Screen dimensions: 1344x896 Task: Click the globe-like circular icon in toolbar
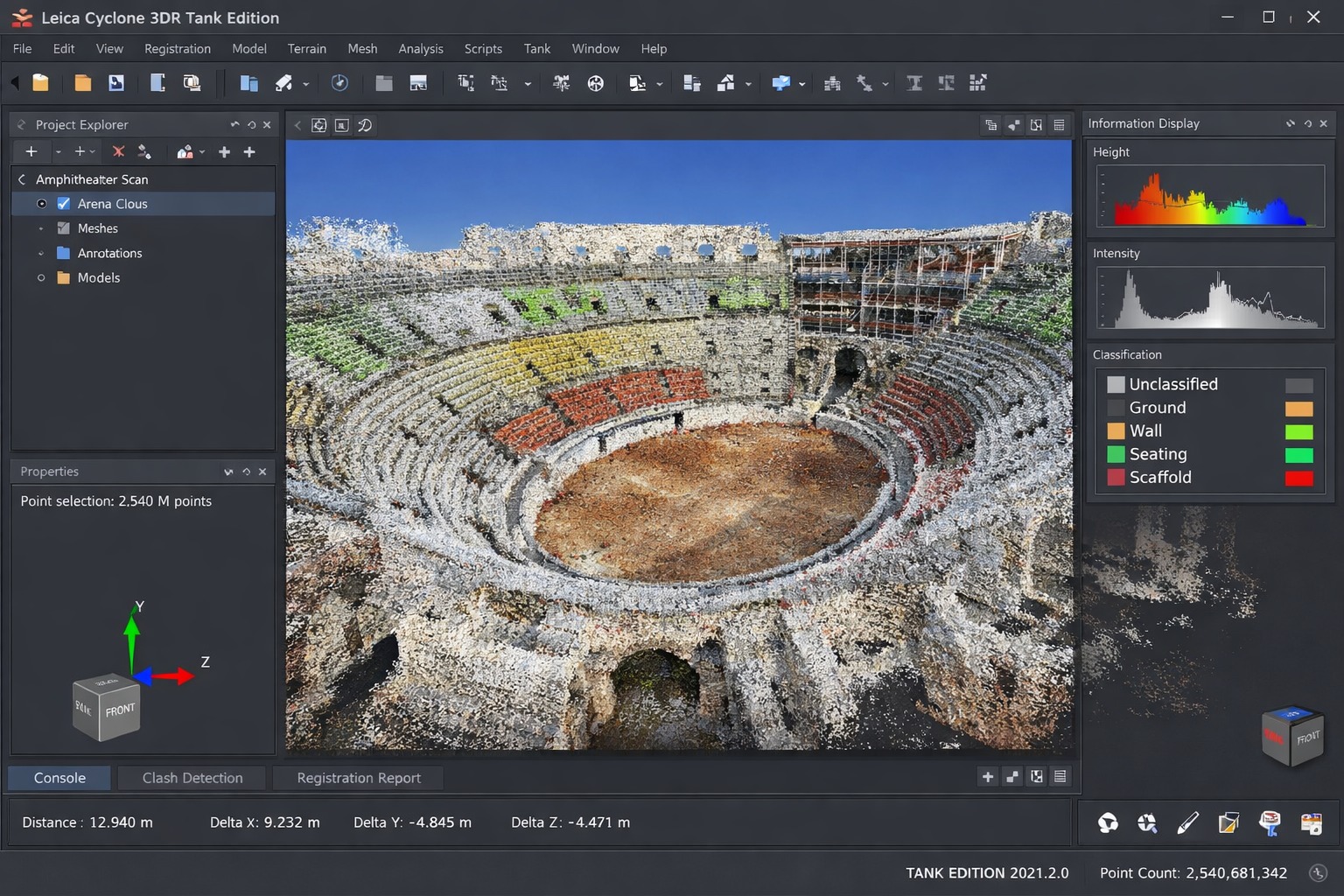point(595,83)
